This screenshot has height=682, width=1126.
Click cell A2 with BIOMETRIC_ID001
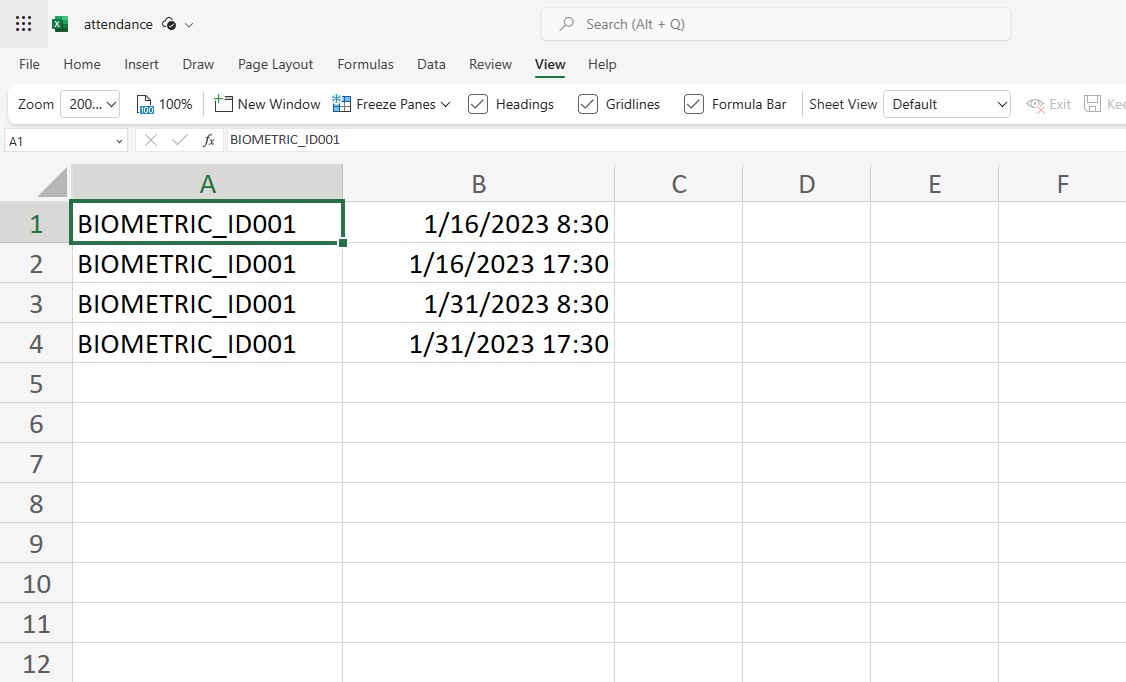(208, 263)
